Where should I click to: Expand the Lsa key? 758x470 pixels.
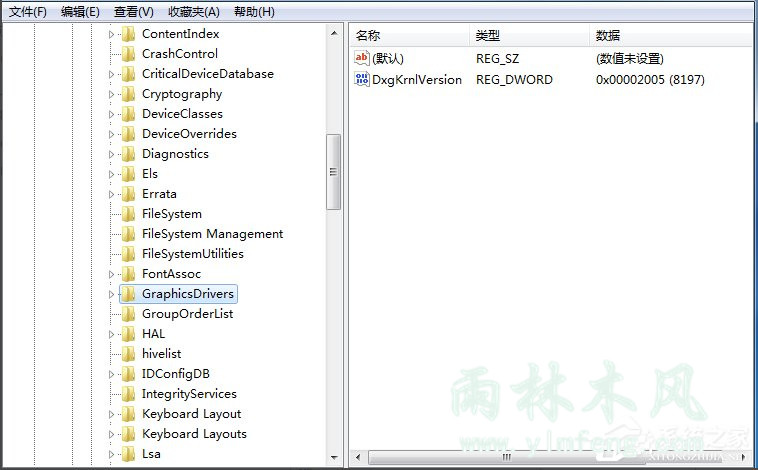111,455
